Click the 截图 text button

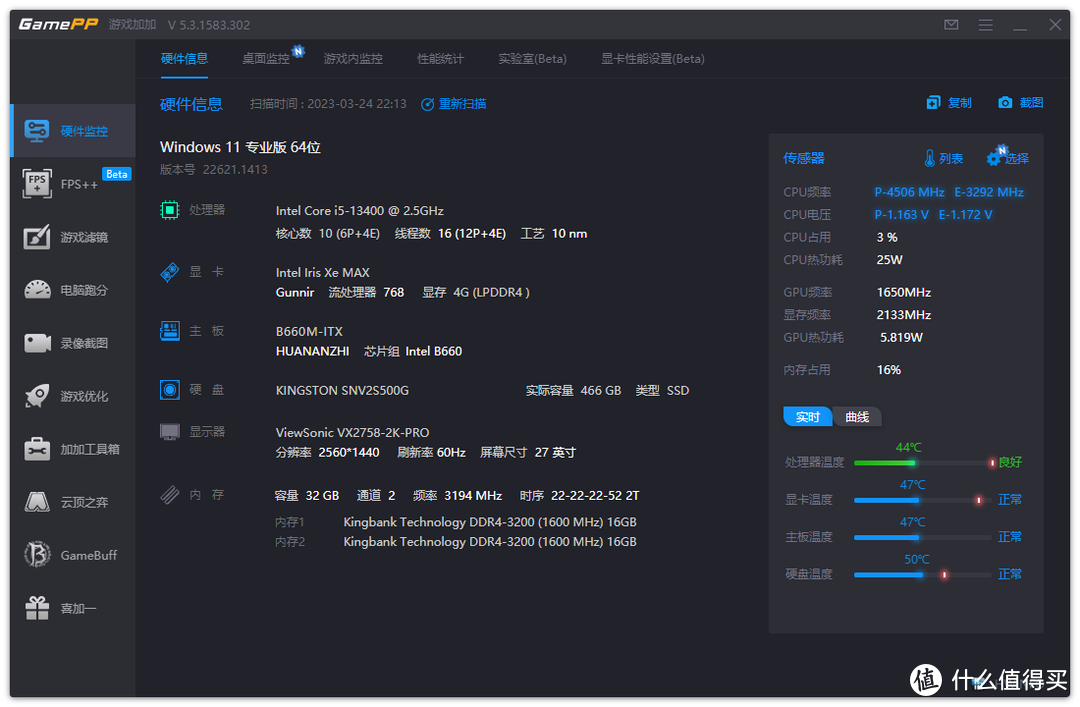point(1031,103)
